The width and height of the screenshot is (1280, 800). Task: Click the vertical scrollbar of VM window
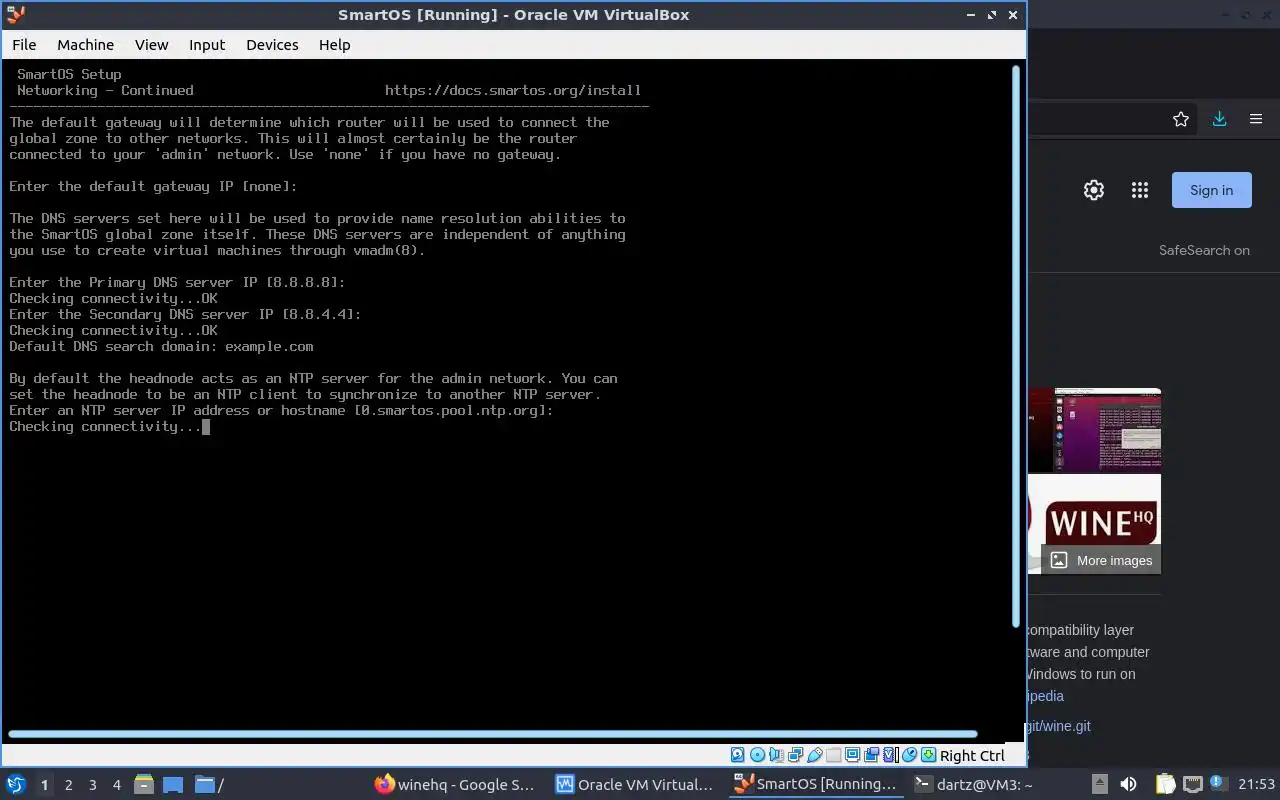pos(1018,346)
